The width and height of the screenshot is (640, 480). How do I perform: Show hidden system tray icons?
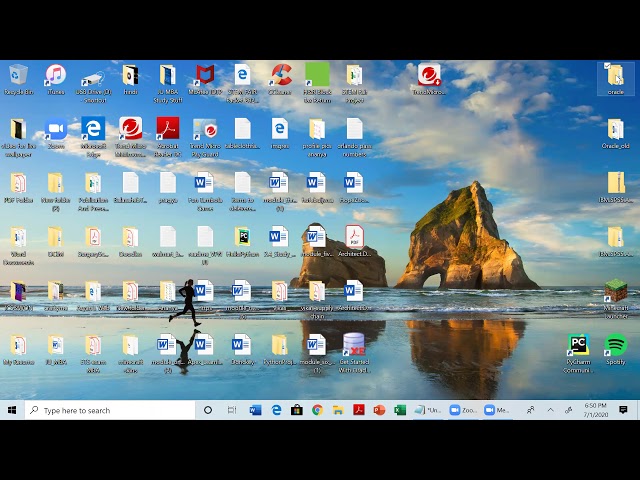[x=550, y=410]
